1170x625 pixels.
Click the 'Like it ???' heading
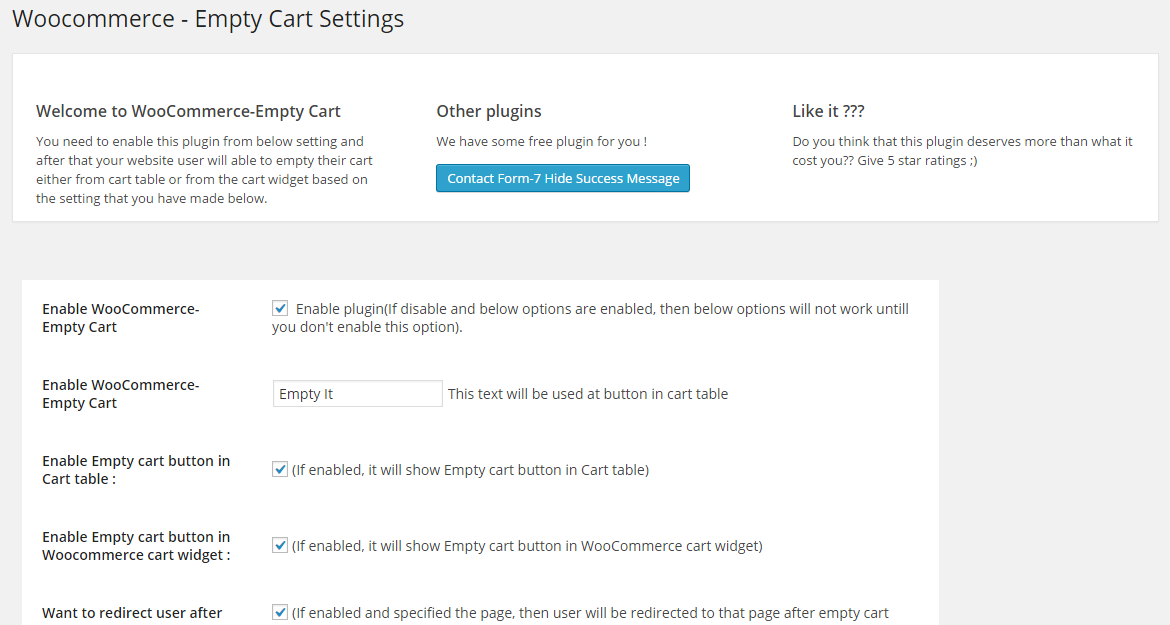(x=828, y=111)
